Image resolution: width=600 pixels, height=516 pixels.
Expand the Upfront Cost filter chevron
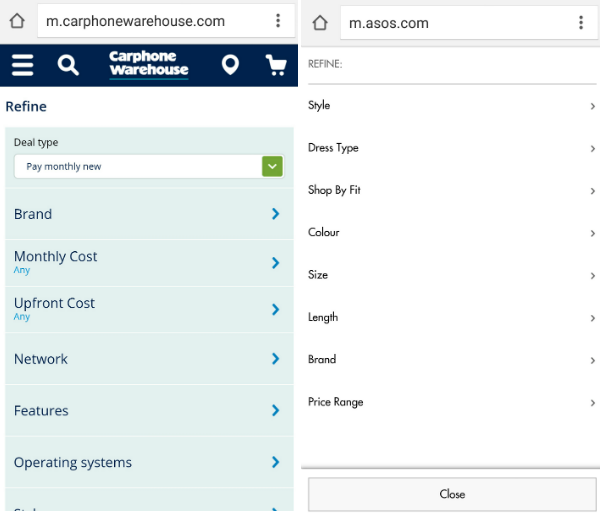pos(276,309)
